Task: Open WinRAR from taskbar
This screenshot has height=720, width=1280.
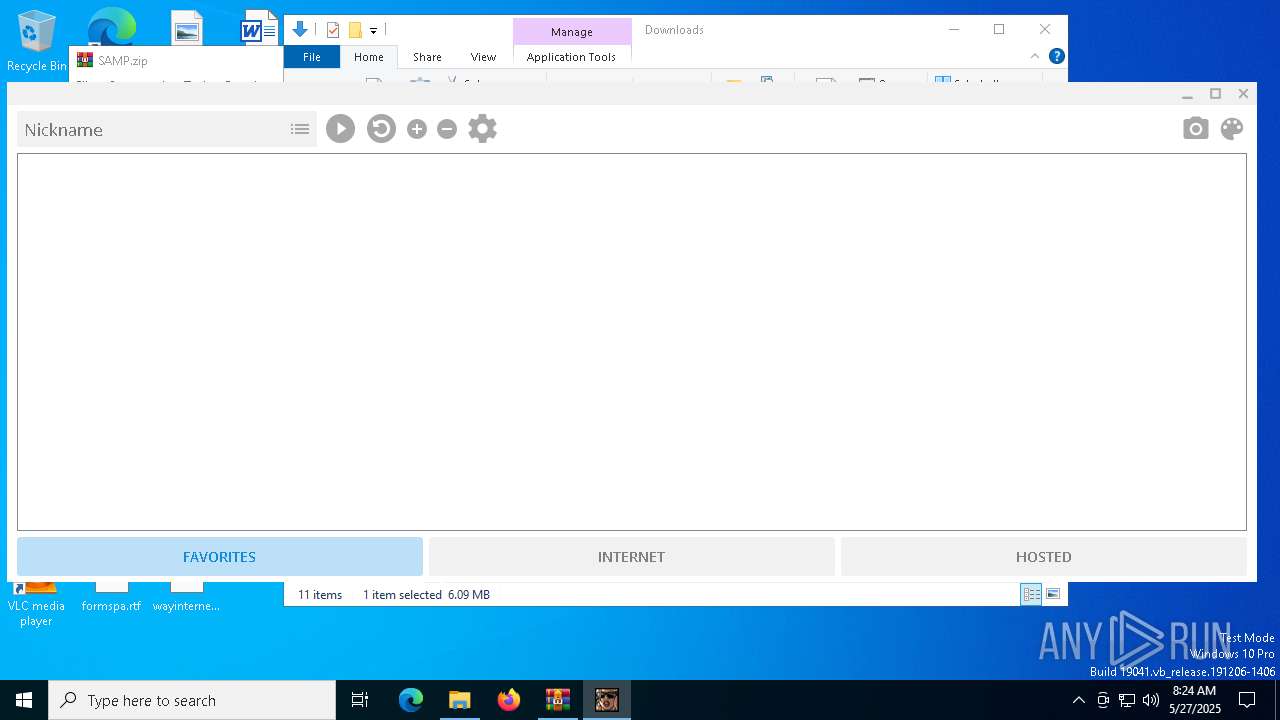Action: point(558,700)
